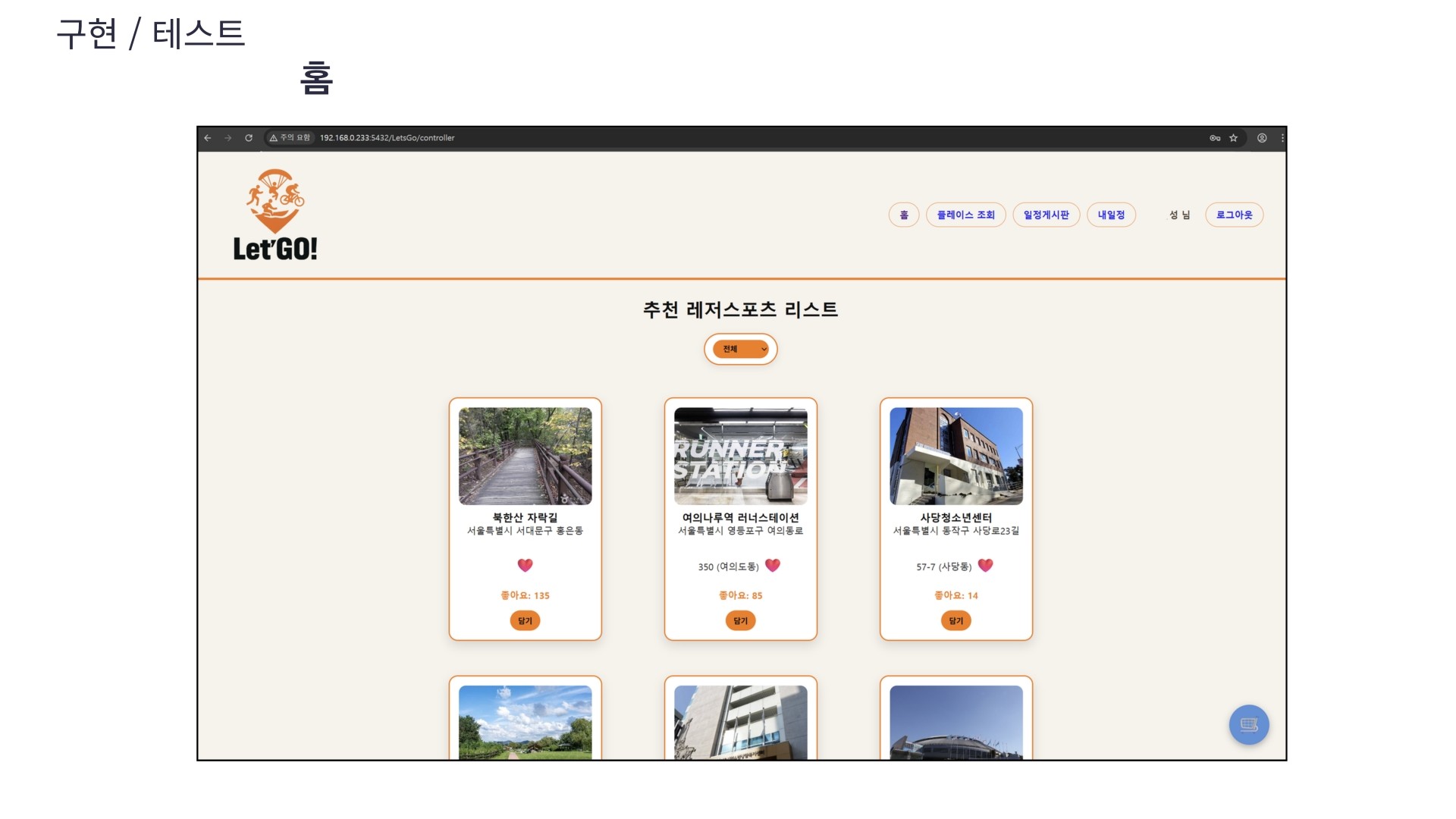Open the browser three-dot menu
This screenshot has width=1456, height=819.
tap(1282, 138)
